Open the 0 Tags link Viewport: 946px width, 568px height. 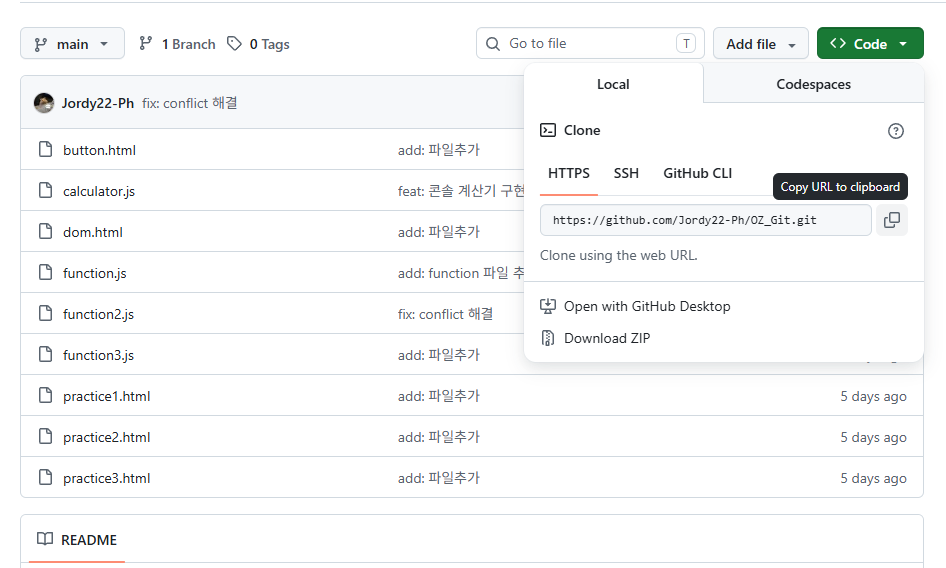click(x=258, y=44)
